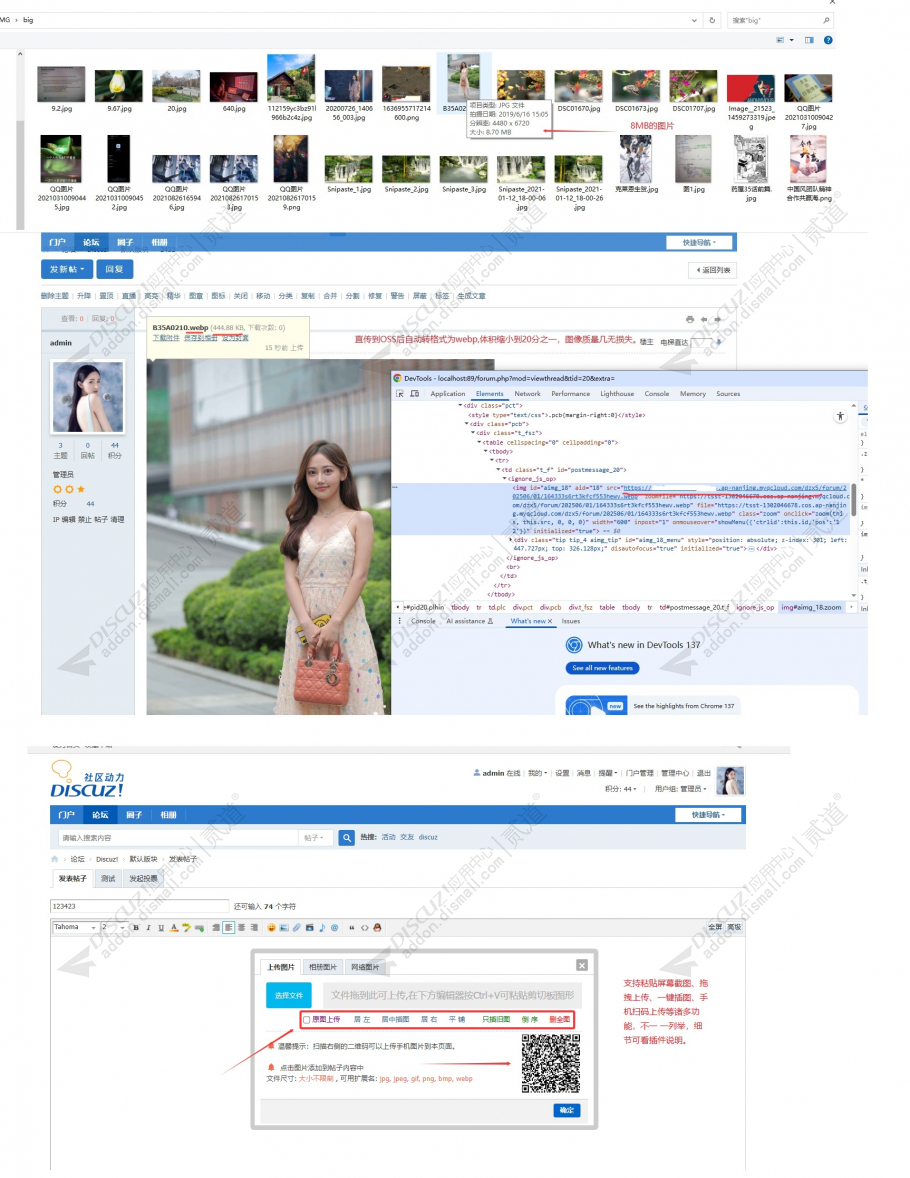This screenshot has height=1178, width=910.
Task: Click the 选择文件 upload button
Action: click(289, 992)
